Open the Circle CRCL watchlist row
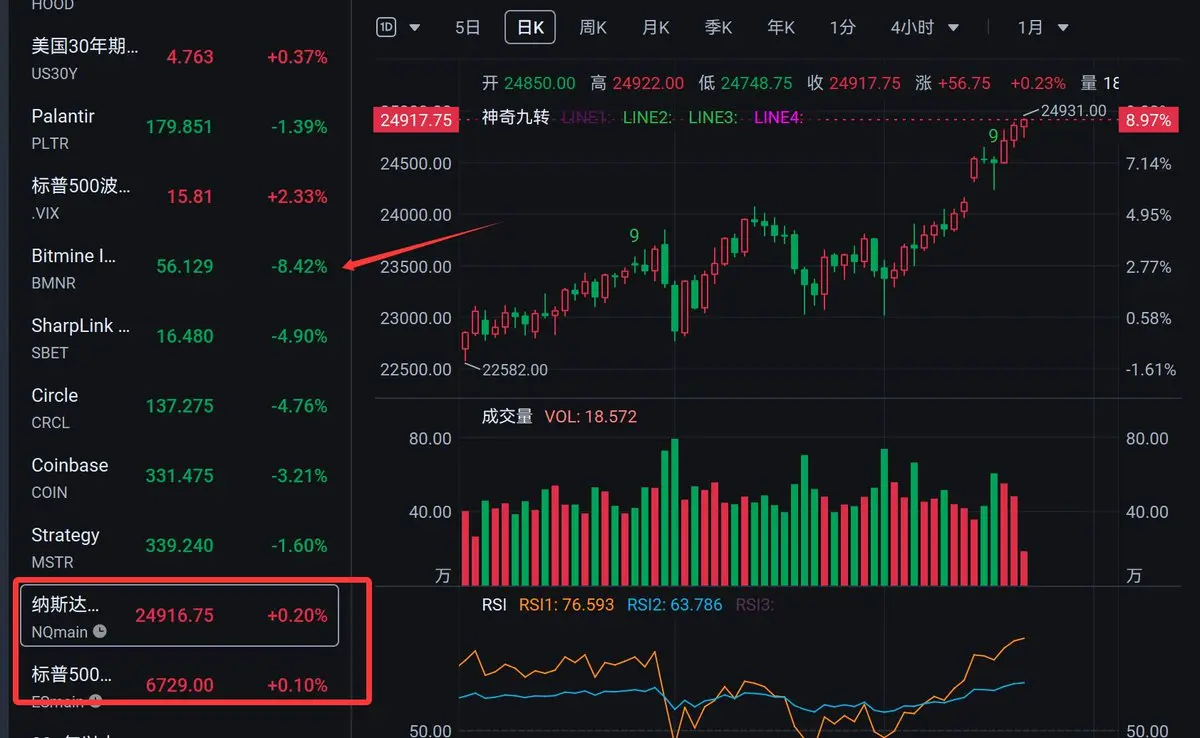This screenshot has height=738, width=1200. click(x=179, y=407)
